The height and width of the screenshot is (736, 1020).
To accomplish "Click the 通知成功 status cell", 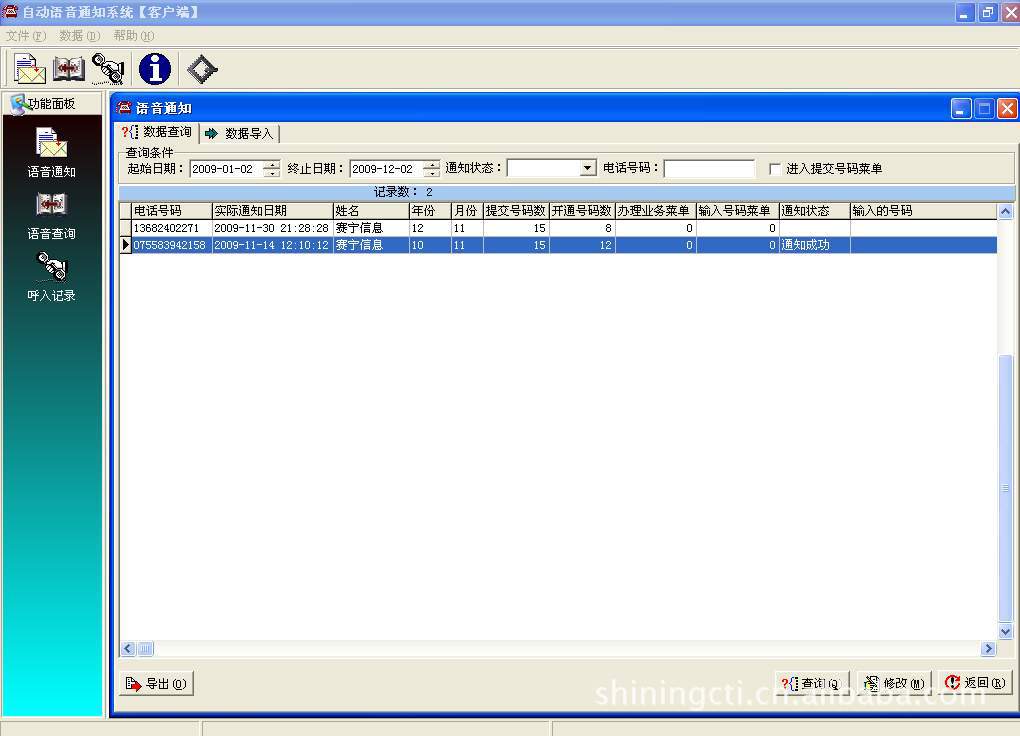I will 814,245.
